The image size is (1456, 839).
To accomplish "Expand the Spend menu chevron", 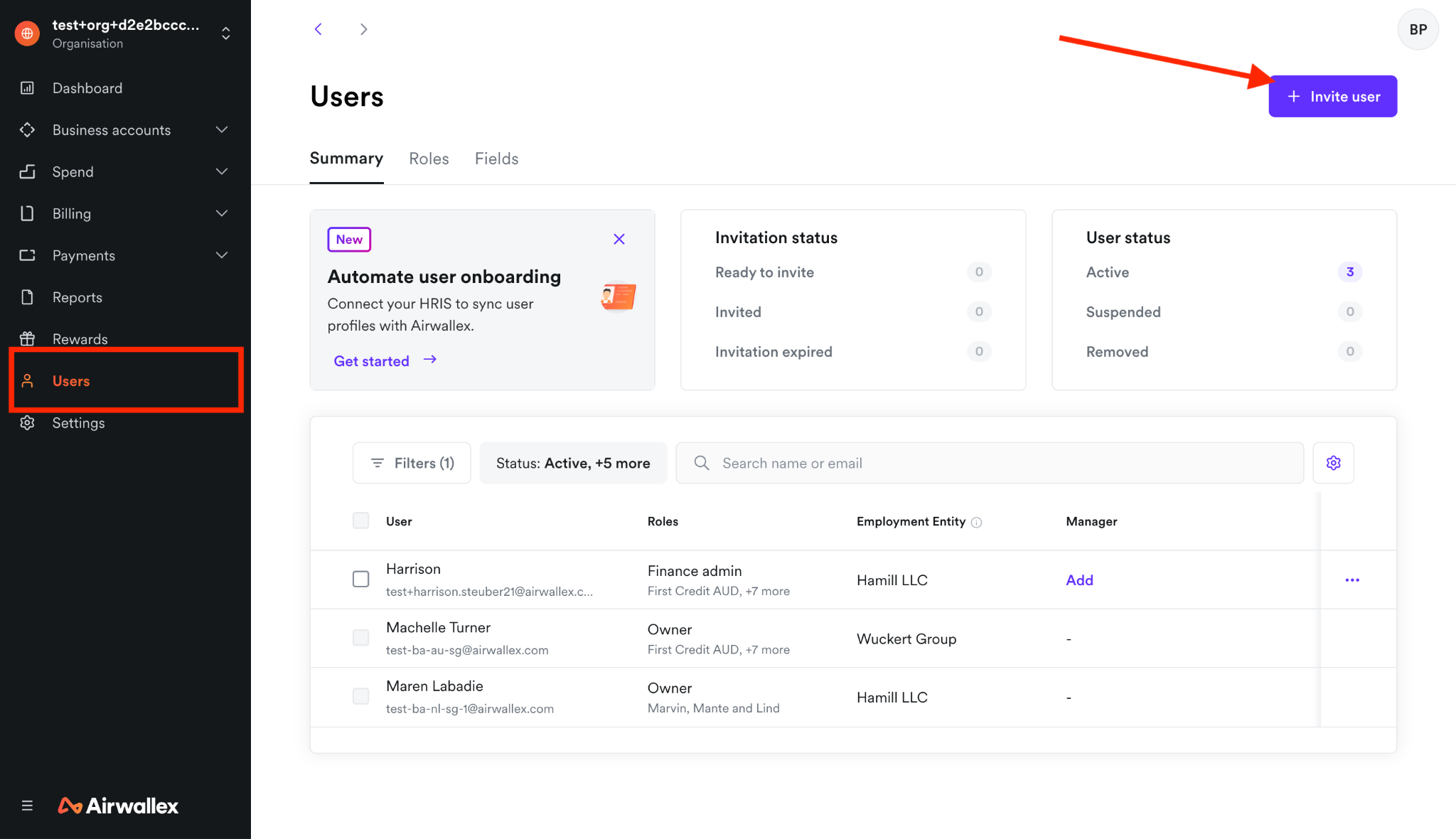I will pyautogui.click(x=222, y=171).
